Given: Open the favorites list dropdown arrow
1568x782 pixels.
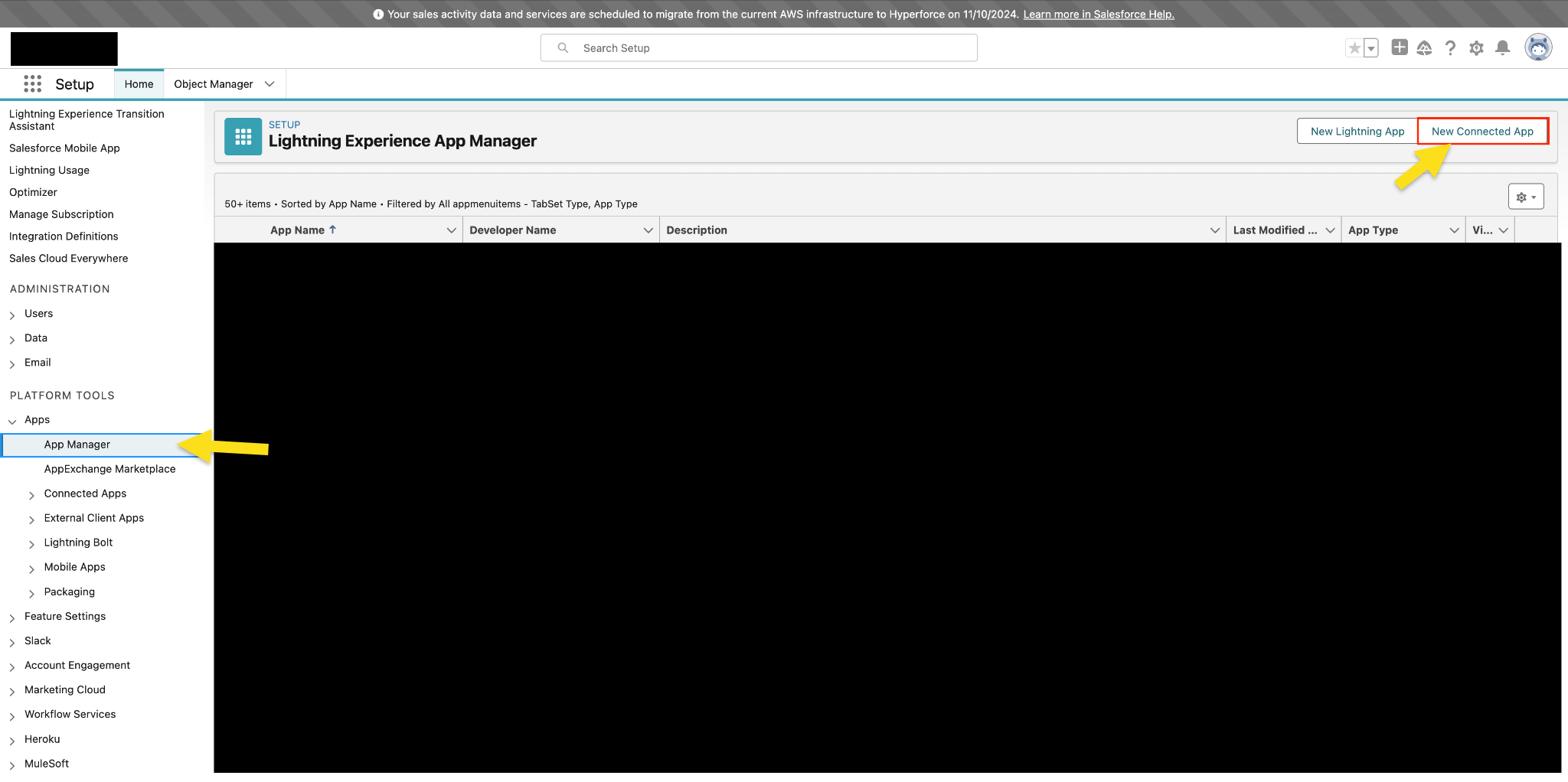Looking at the screenshot, I should pos(1371,48).
